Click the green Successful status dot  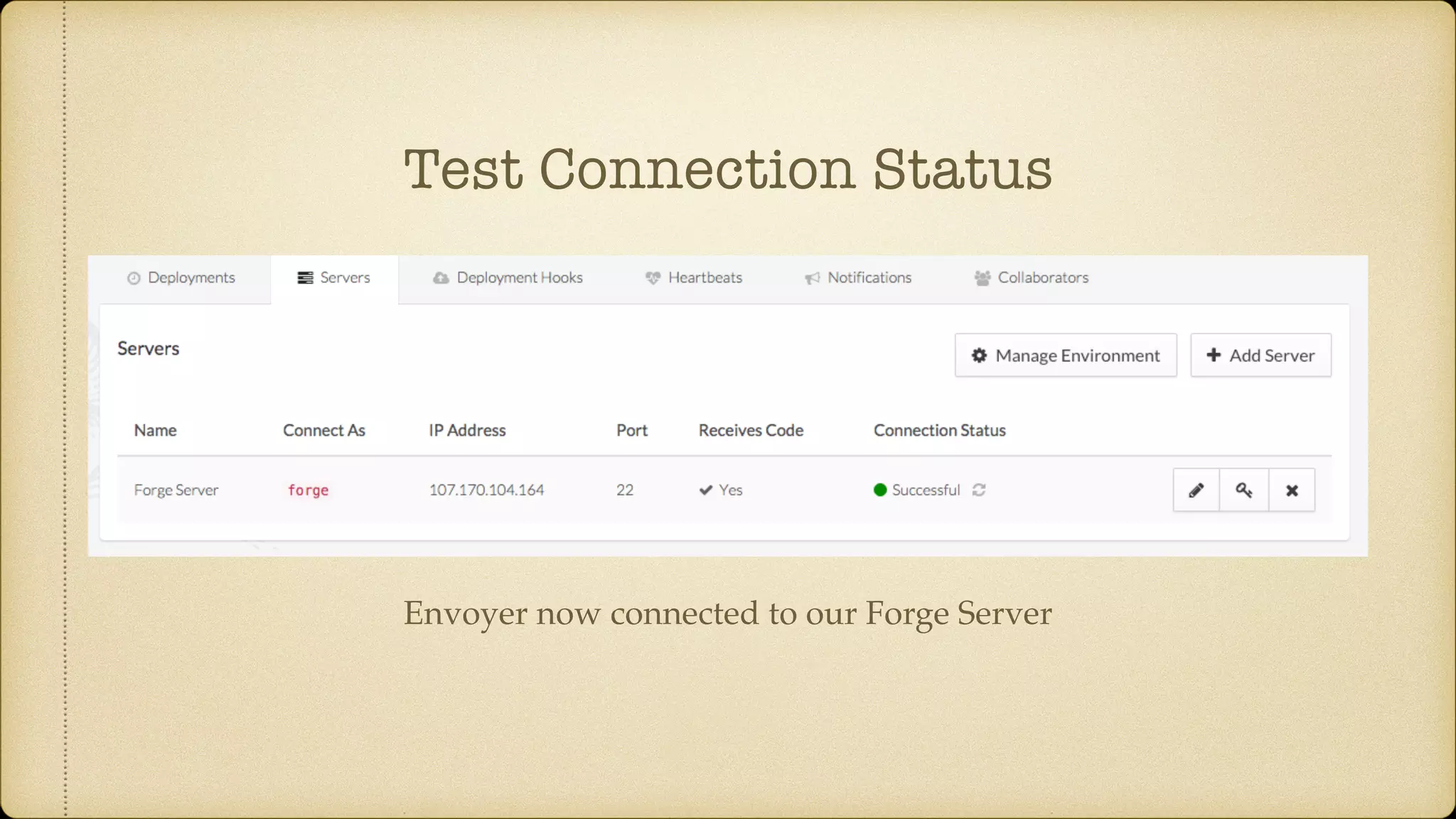pos(880,490)
